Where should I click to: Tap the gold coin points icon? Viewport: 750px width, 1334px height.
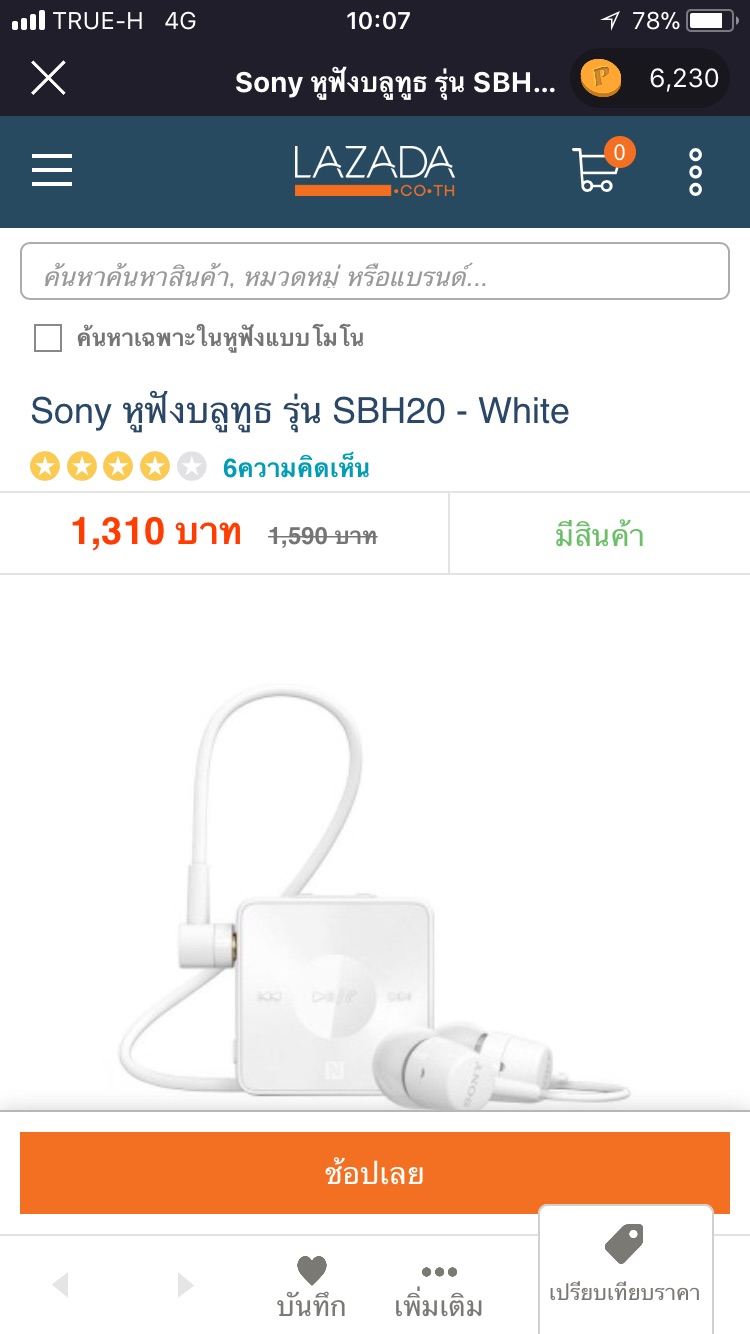pos(601,78)
